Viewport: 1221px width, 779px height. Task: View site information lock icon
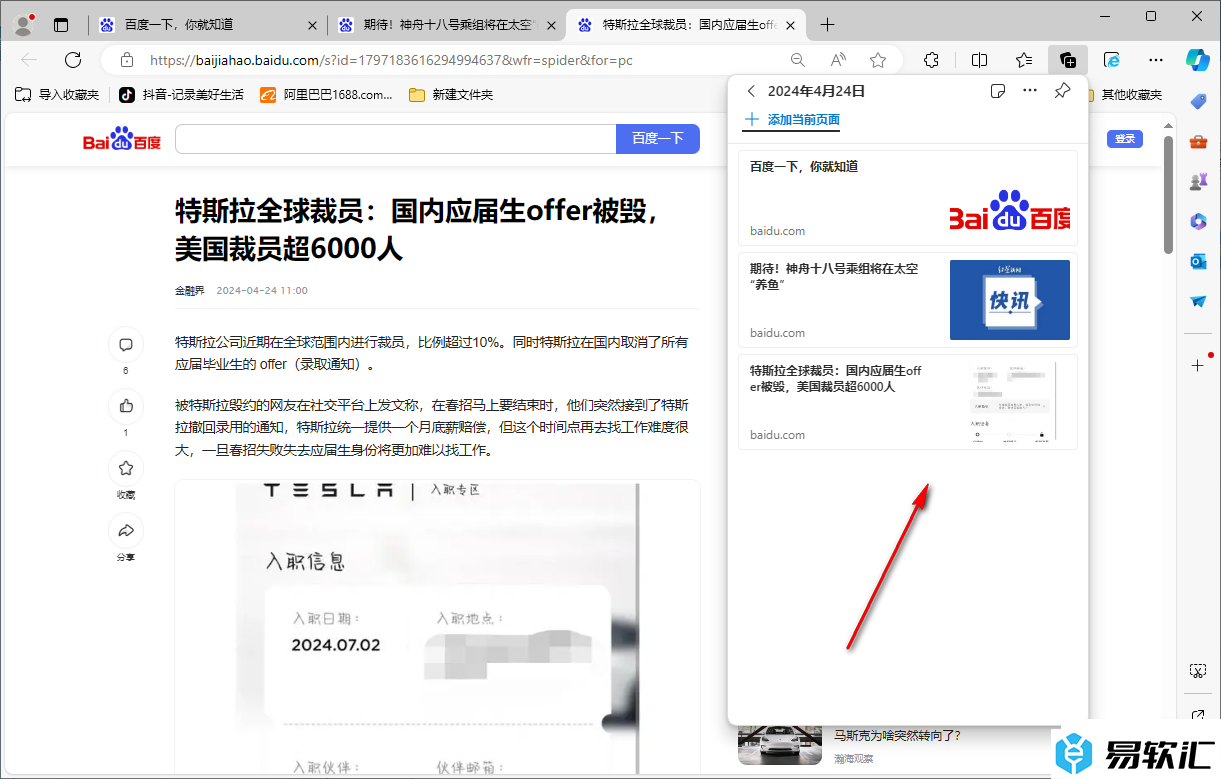point(125,60)
